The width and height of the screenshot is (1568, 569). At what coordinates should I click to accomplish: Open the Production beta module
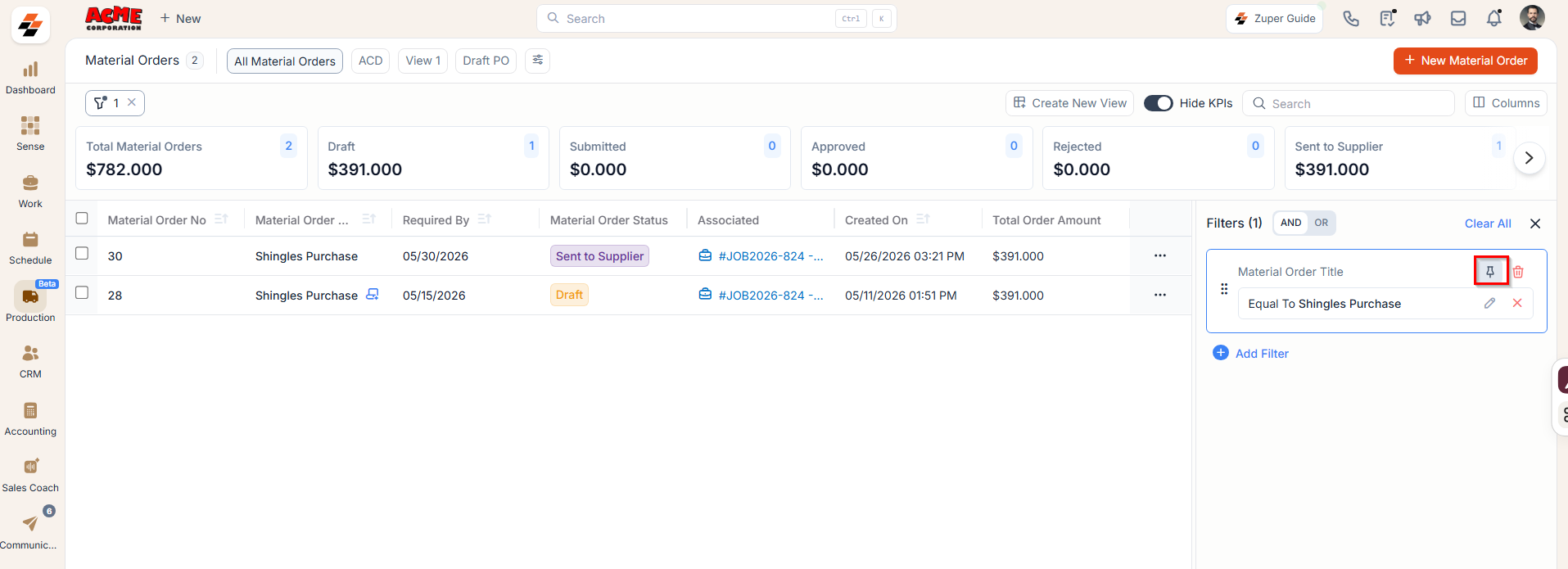[x=30, y=303]
